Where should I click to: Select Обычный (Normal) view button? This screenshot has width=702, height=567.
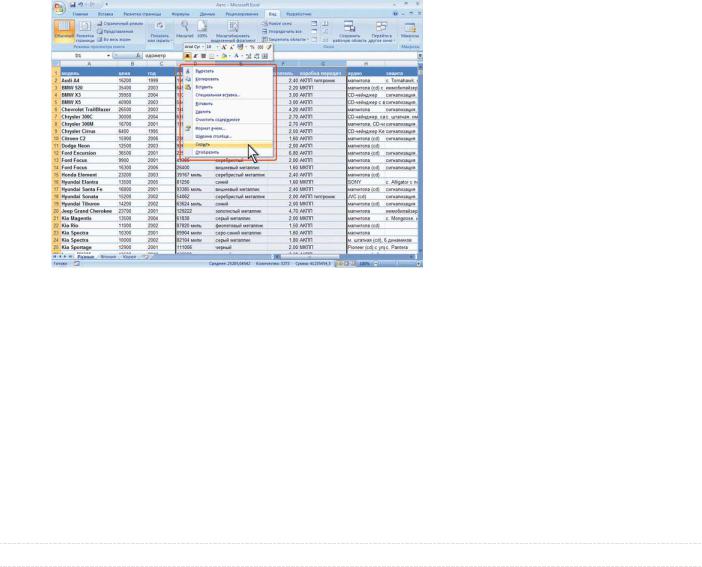pos(64,30)
